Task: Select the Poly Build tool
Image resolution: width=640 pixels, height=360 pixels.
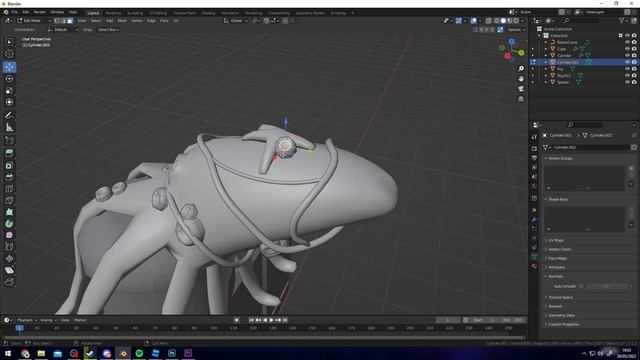Action: [9, 212]
